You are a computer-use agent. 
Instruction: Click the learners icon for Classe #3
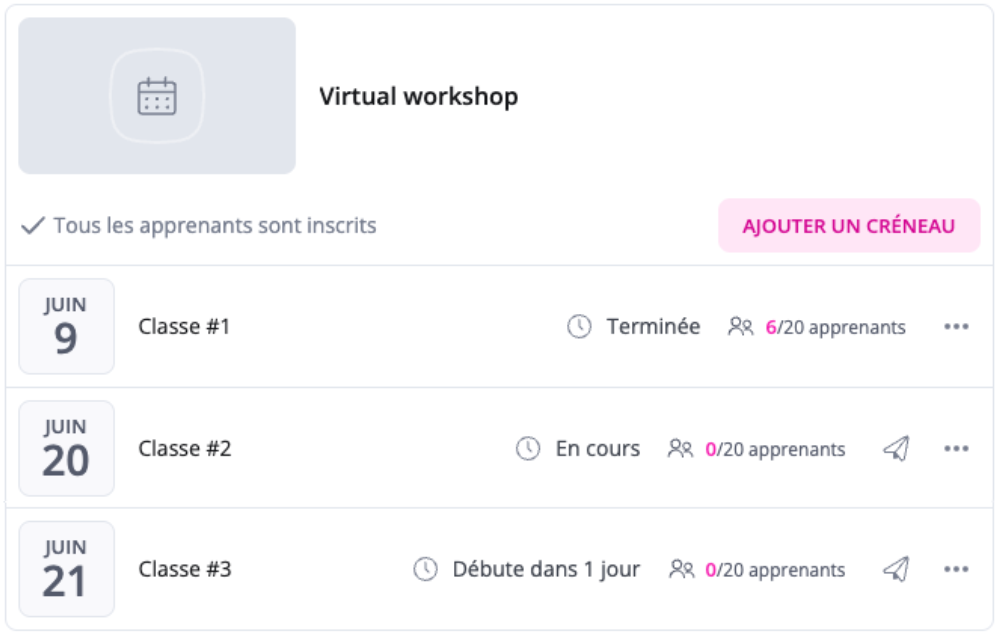(x=681, y=569)
